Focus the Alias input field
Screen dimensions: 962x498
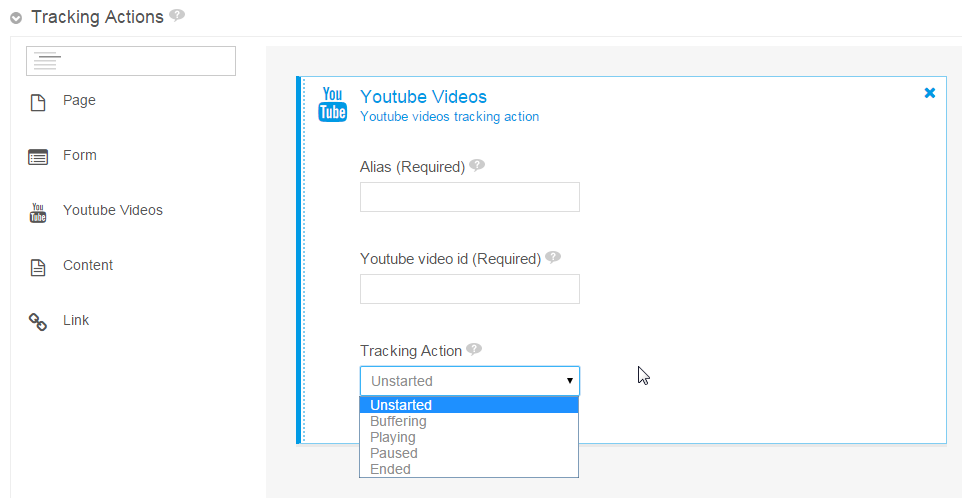click(x=469, y=197)
